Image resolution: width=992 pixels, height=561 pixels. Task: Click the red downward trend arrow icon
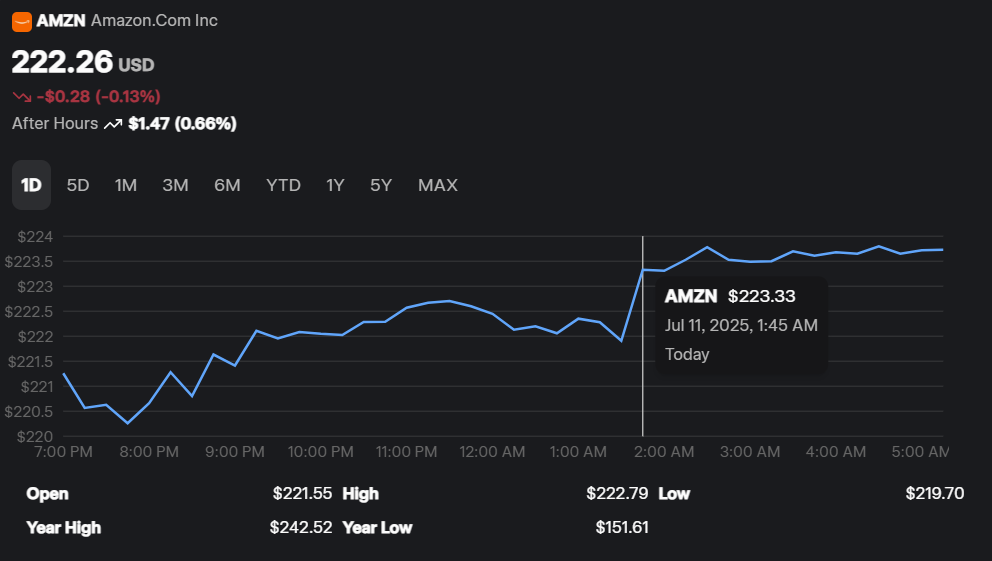coord(21,97)
